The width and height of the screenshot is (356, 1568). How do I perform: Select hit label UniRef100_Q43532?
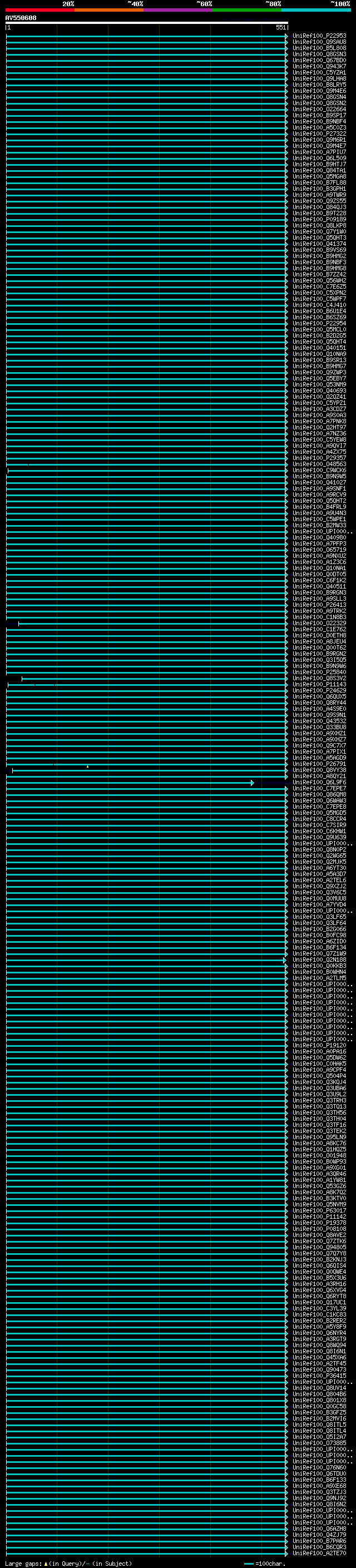tap(319, 721)
